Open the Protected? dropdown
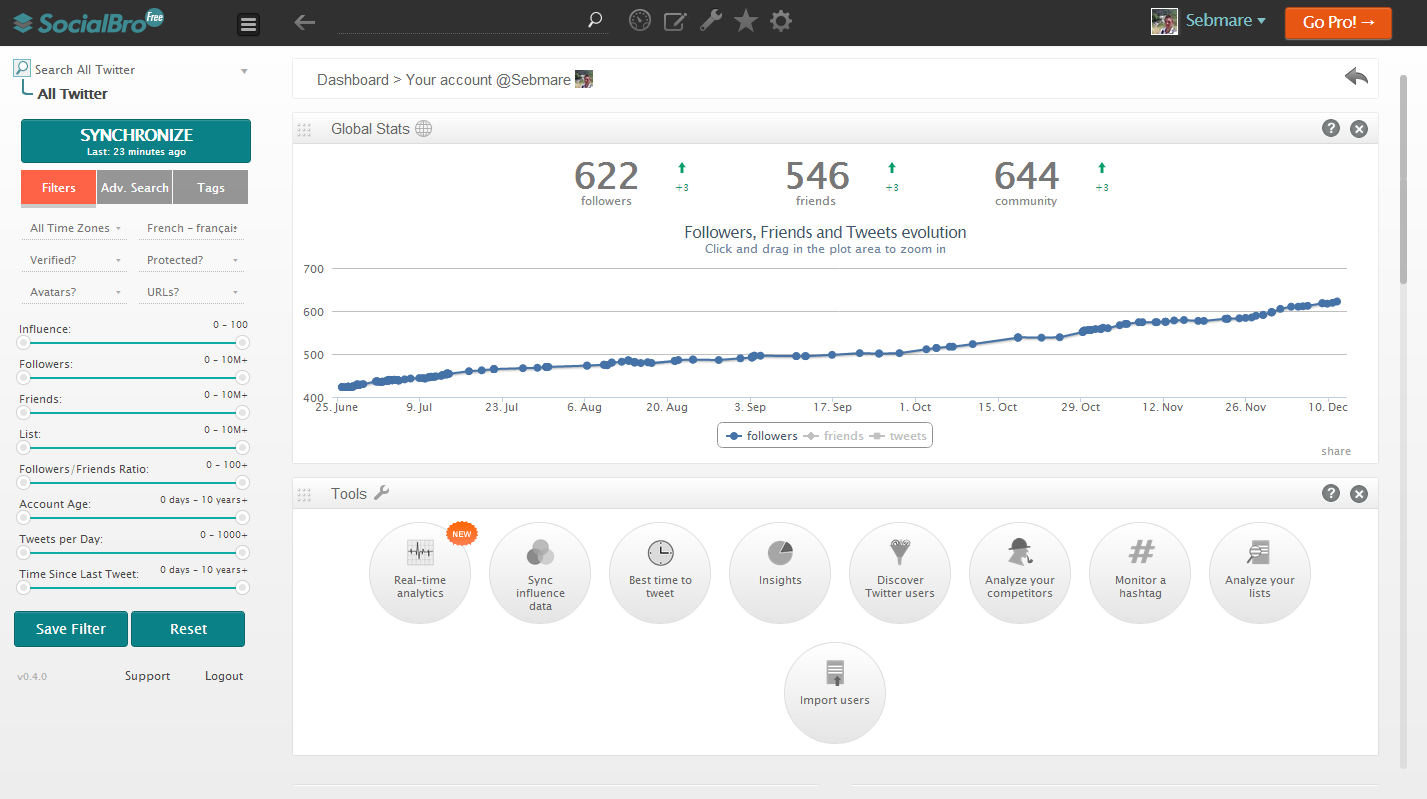 tap(192, 260)
